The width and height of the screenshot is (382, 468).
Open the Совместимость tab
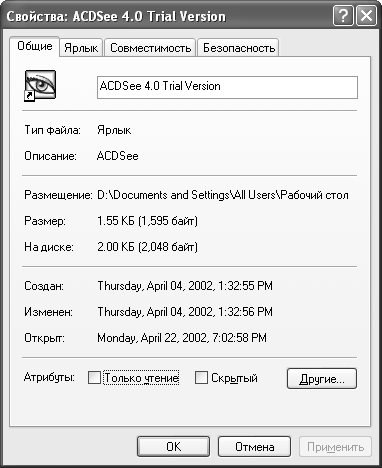(x=150, y=48)
